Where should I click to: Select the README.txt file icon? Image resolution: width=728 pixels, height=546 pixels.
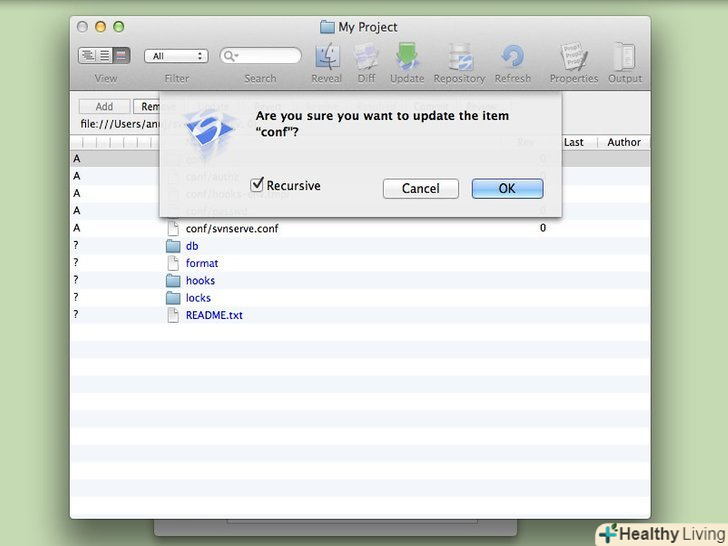coord(174,315)
